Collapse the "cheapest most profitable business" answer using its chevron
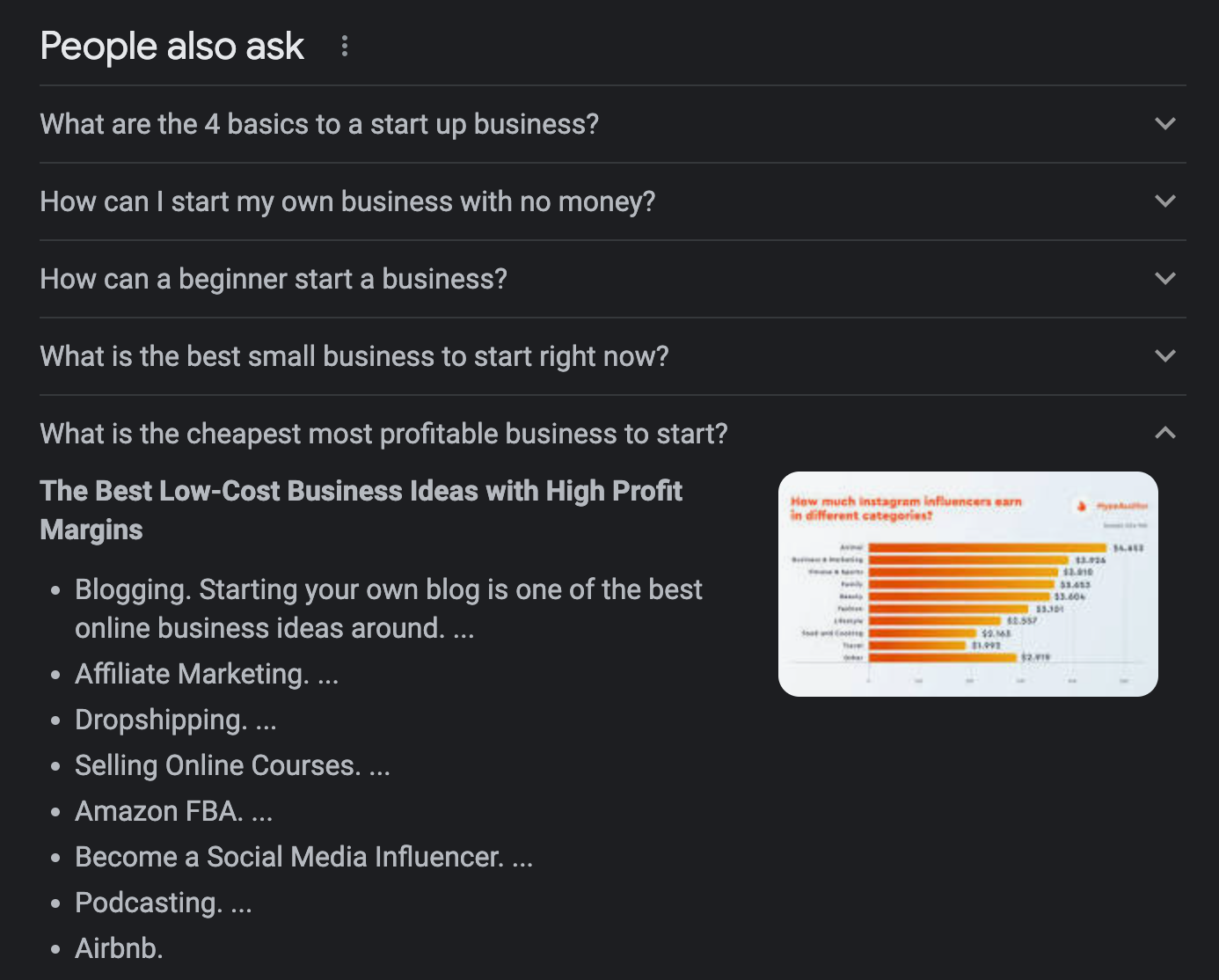Viewport: 1219px width, 980px height. (1164, 433)
